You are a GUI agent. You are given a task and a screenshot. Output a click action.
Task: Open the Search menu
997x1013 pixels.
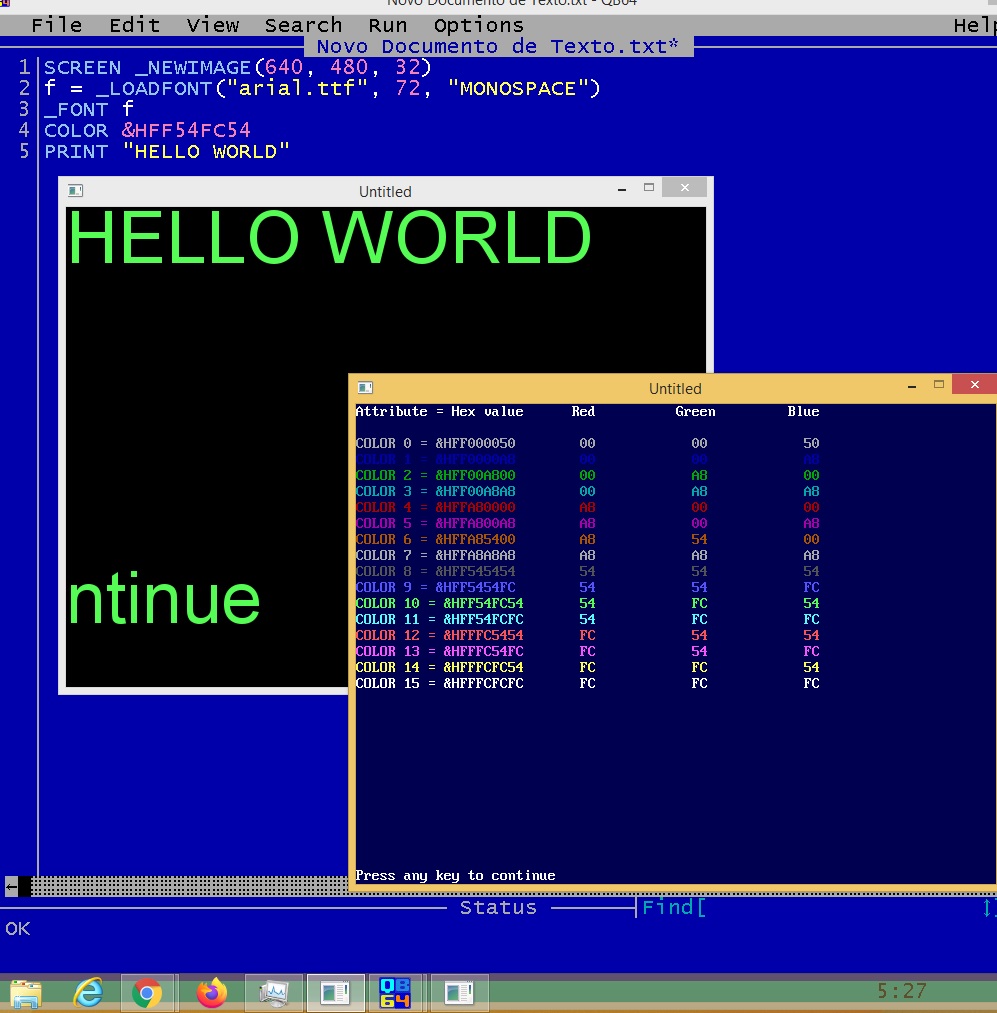[x=303, y=25]
